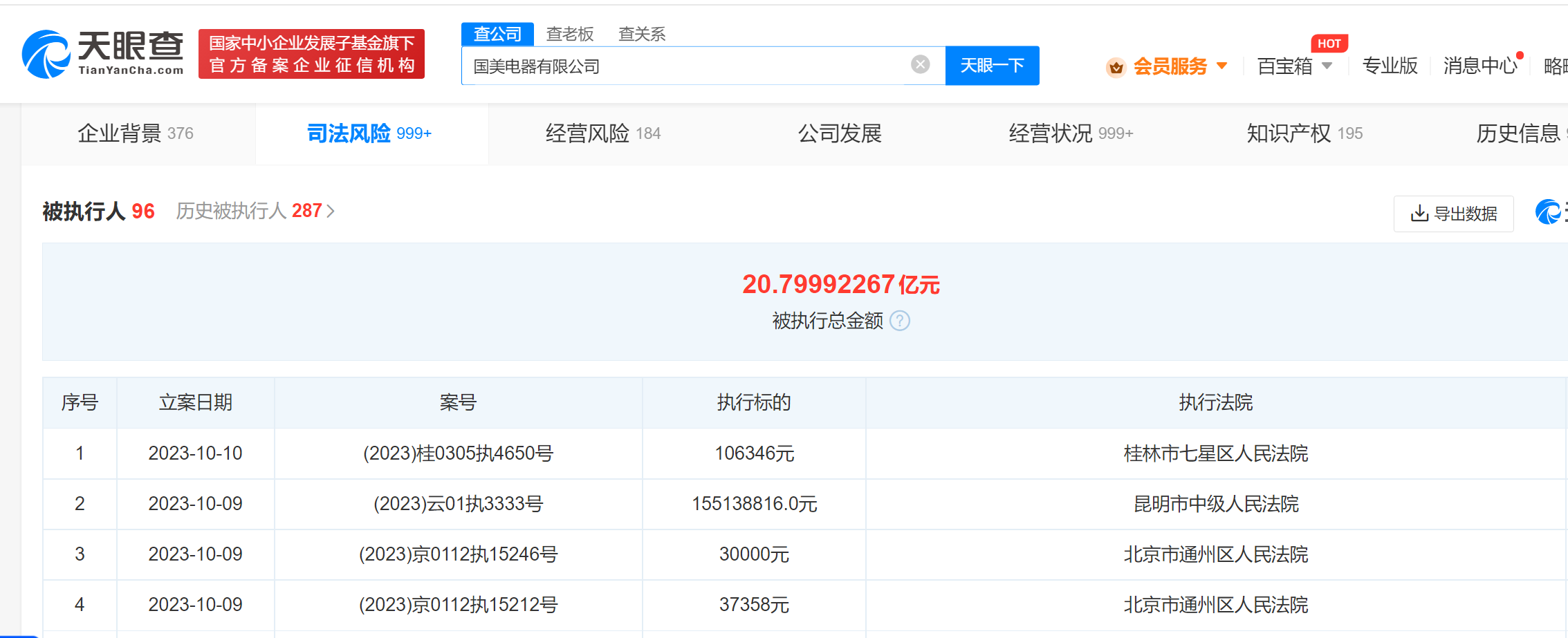Click the 天眼一下 search button
This screenshot has width=1568, height=638.
tap(992, 66)
